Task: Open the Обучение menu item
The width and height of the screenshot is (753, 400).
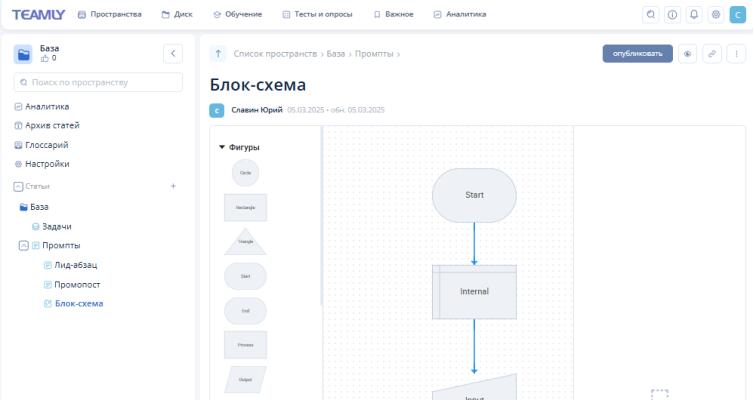Action: 238,14
